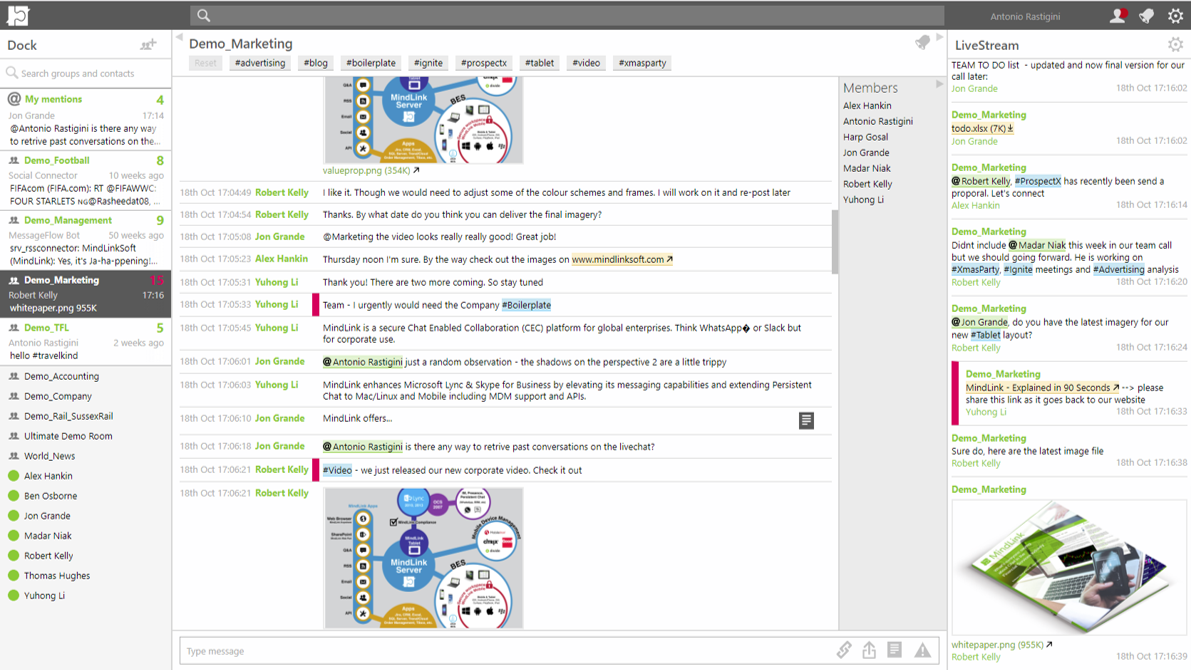Click the chat message scrollbar thumb

click(x=835, y=242)
